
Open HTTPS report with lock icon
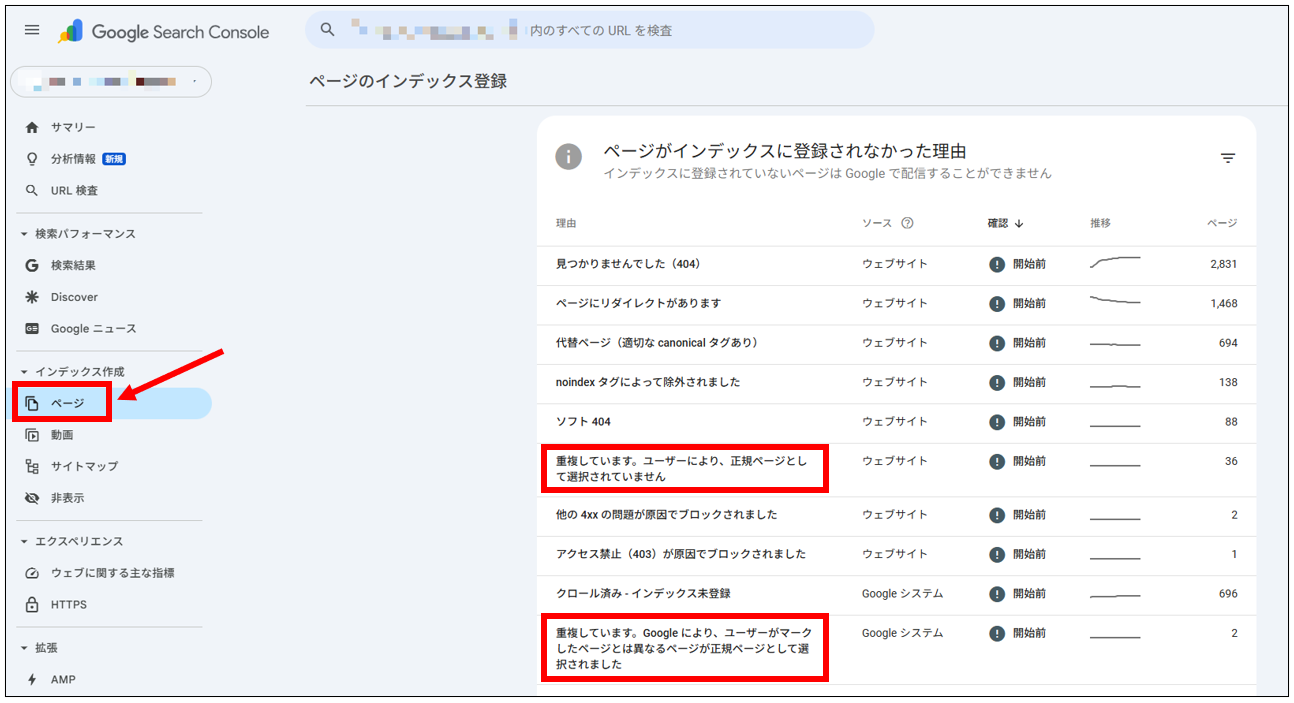(x=68, y=604)
